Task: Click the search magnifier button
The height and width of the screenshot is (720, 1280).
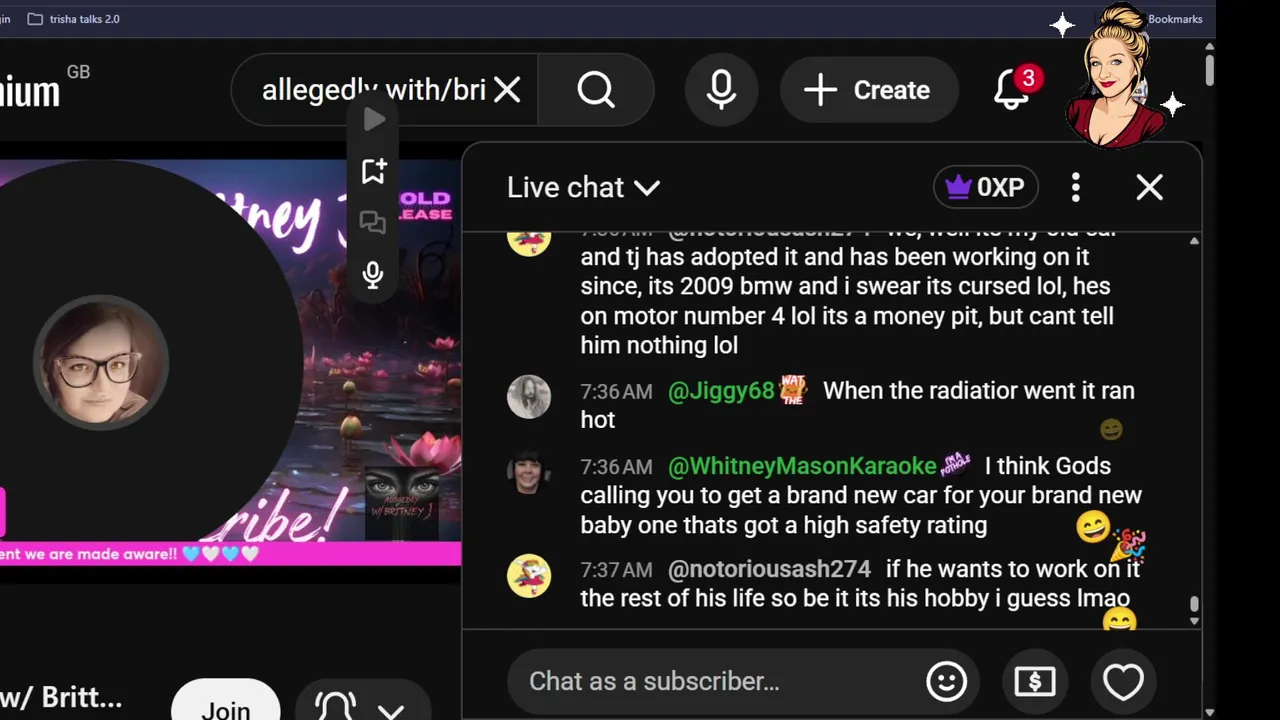Action: point(596,90)
